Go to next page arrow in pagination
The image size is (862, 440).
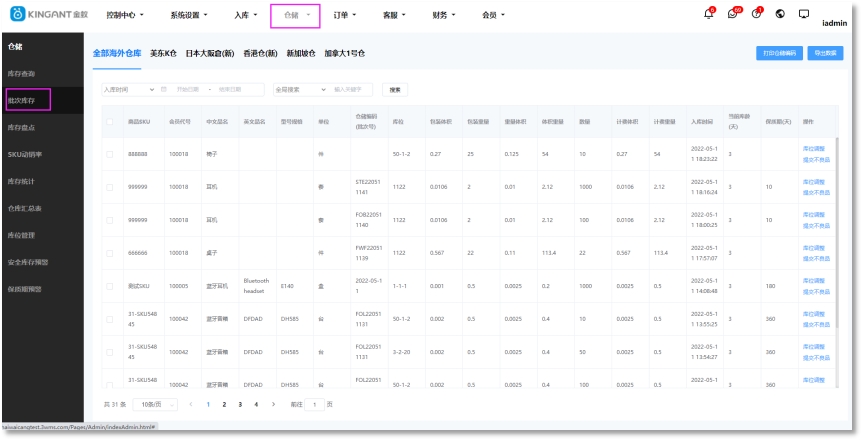pyautogui.click(x=272, y=404)
